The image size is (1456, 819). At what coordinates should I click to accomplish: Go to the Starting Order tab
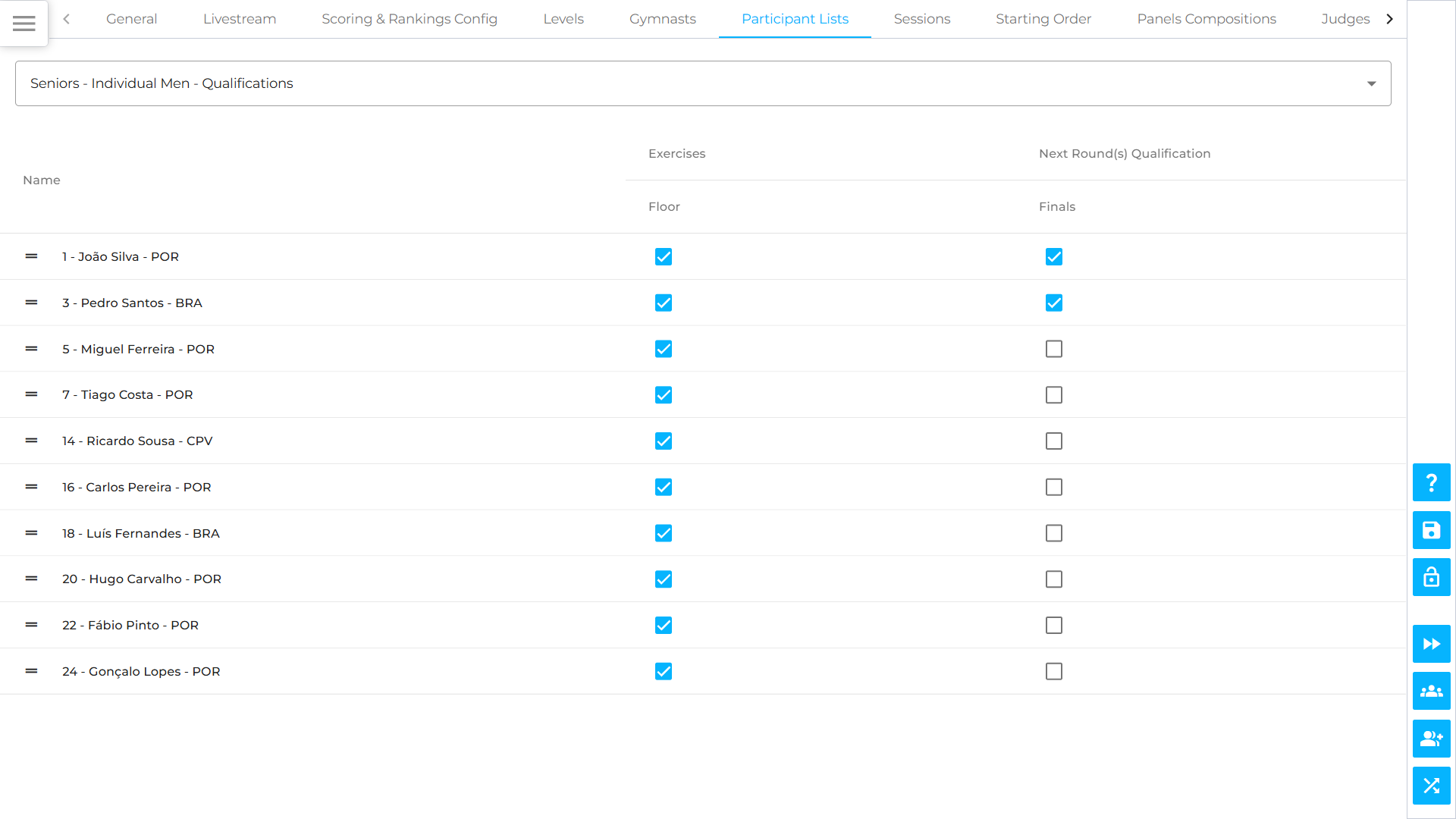[1043, 19]
